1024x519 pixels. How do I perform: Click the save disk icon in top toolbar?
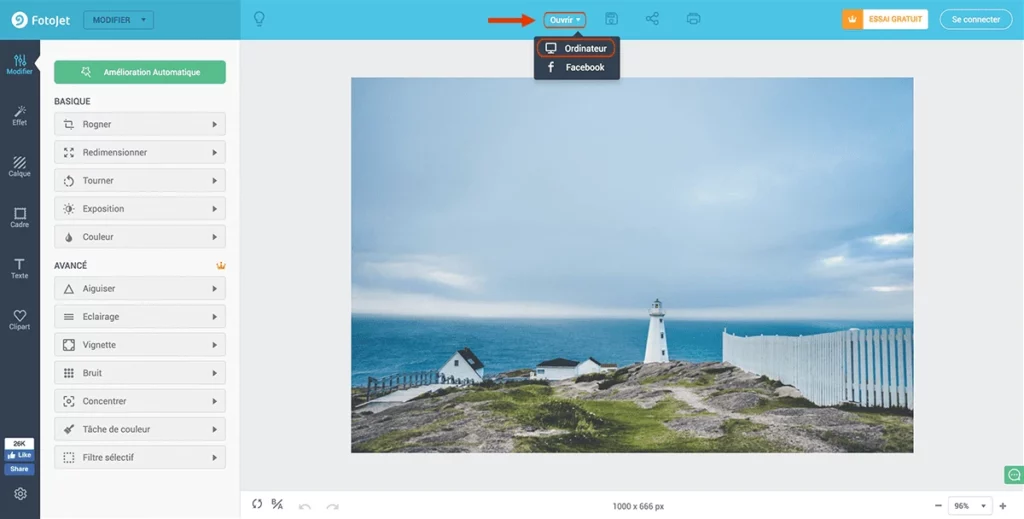[x=611, y=19]
